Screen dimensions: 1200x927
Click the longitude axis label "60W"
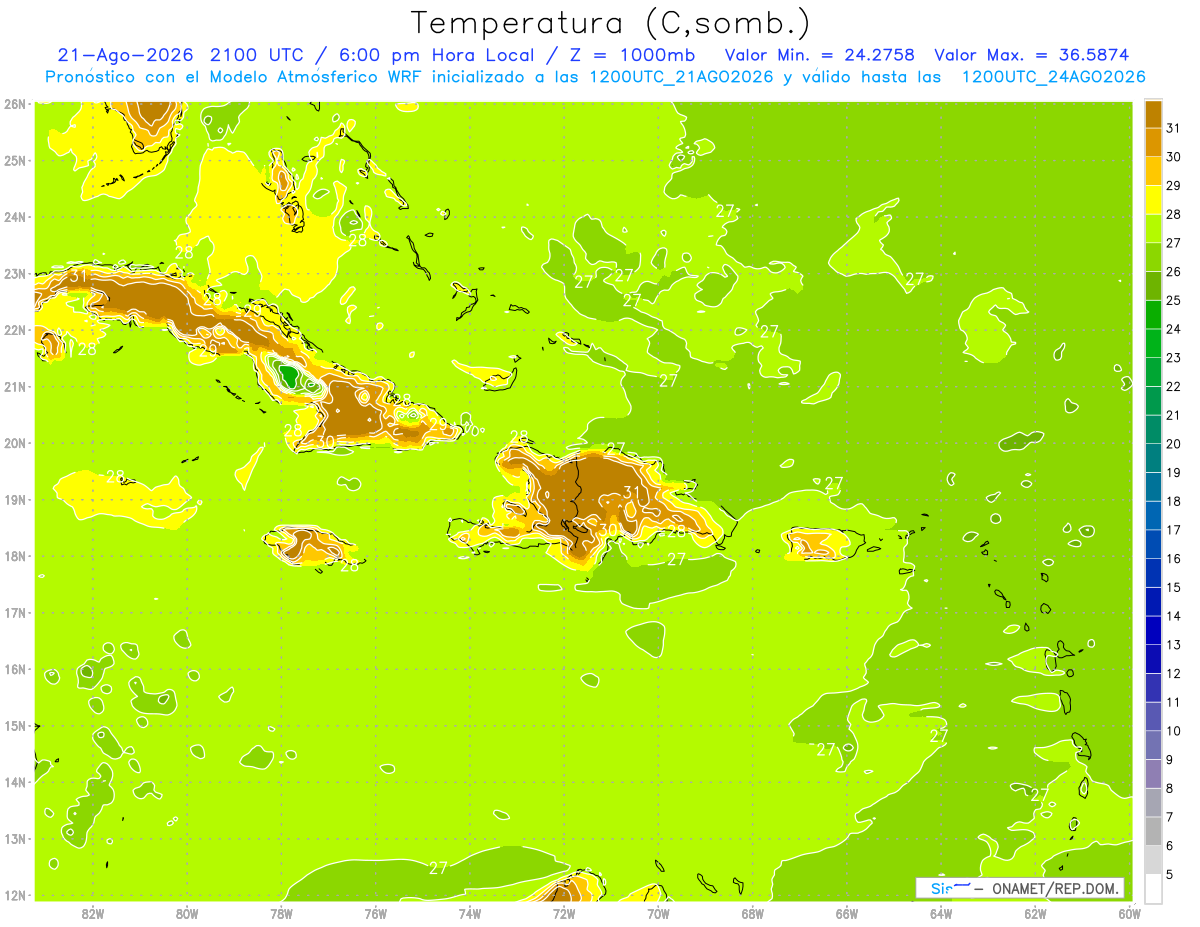tap(1130, 913)
